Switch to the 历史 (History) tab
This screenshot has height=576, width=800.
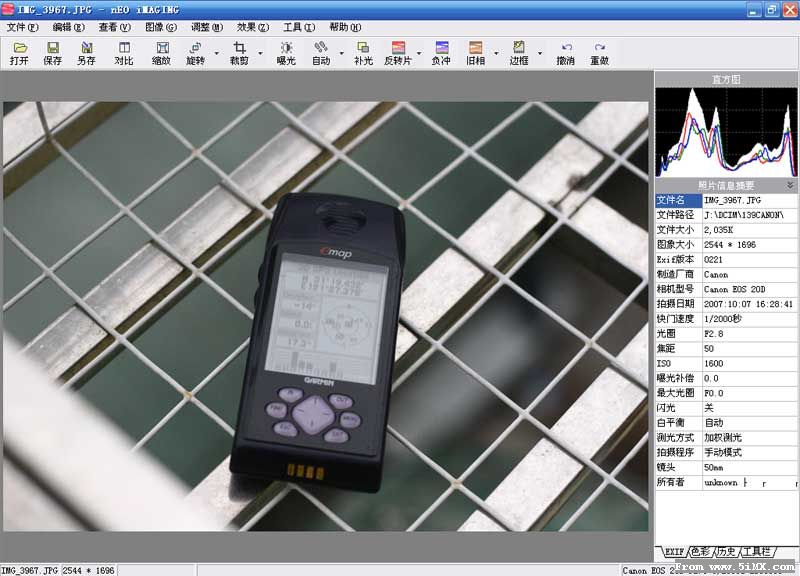pyautogui.click(x=726, y=552)
